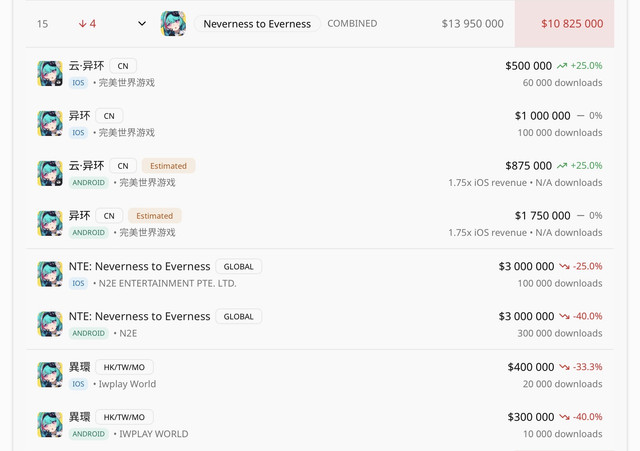
Task: Click the Estimated tag on 异环 Android row
Action: (x=154, y=216)
